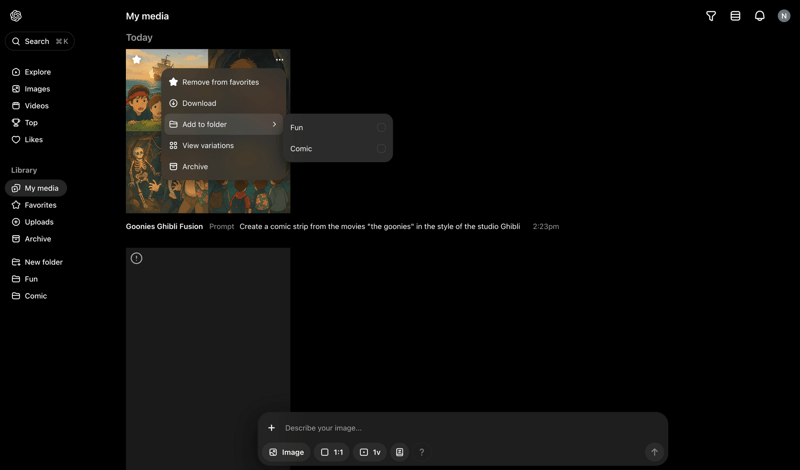The image size is (800, 470).
Task: Open Favorites in the Library
Action: coord(34,205)
